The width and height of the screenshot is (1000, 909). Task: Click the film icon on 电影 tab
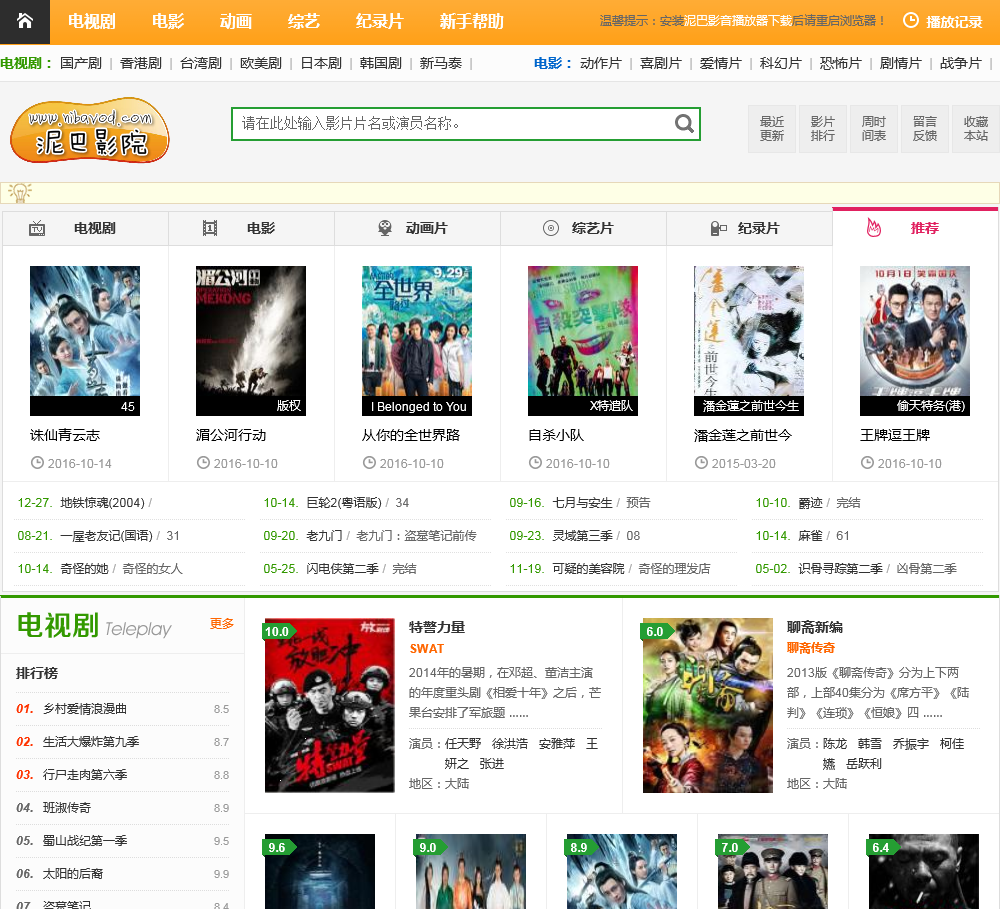point(210,228)
